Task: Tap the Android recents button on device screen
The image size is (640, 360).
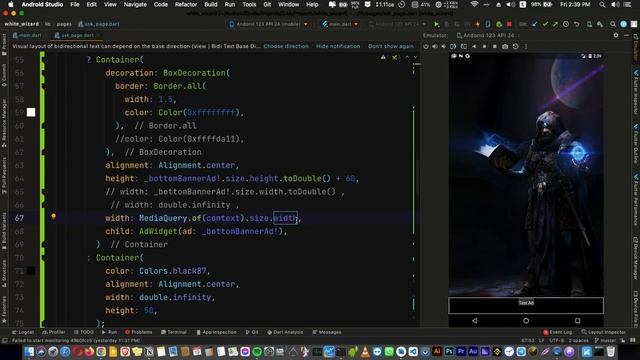Action: click(577, 321)
